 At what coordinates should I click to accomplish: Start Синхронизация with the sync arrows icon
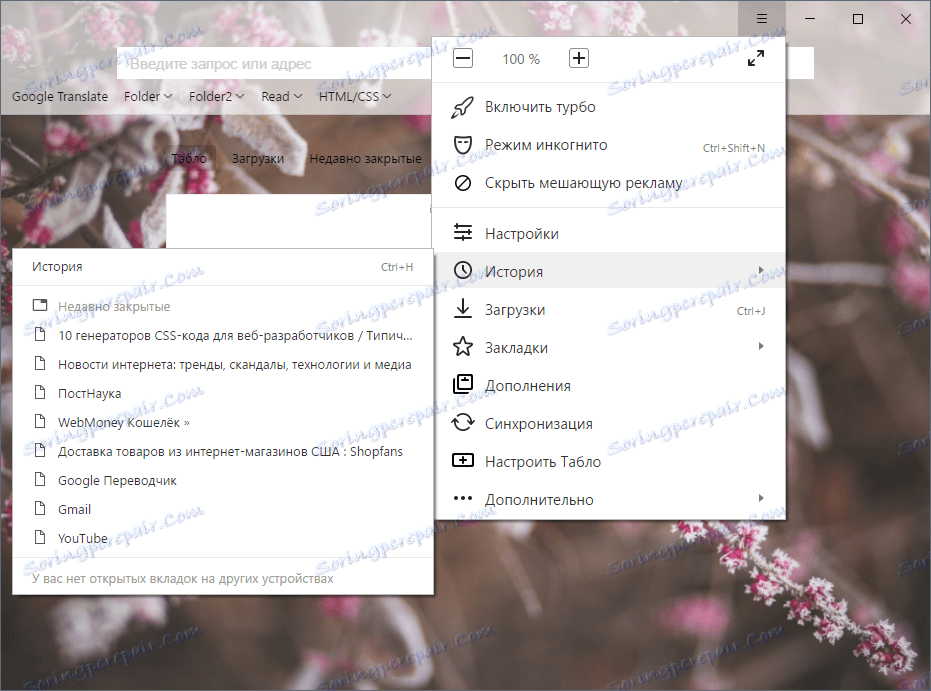tap(463, 423)
